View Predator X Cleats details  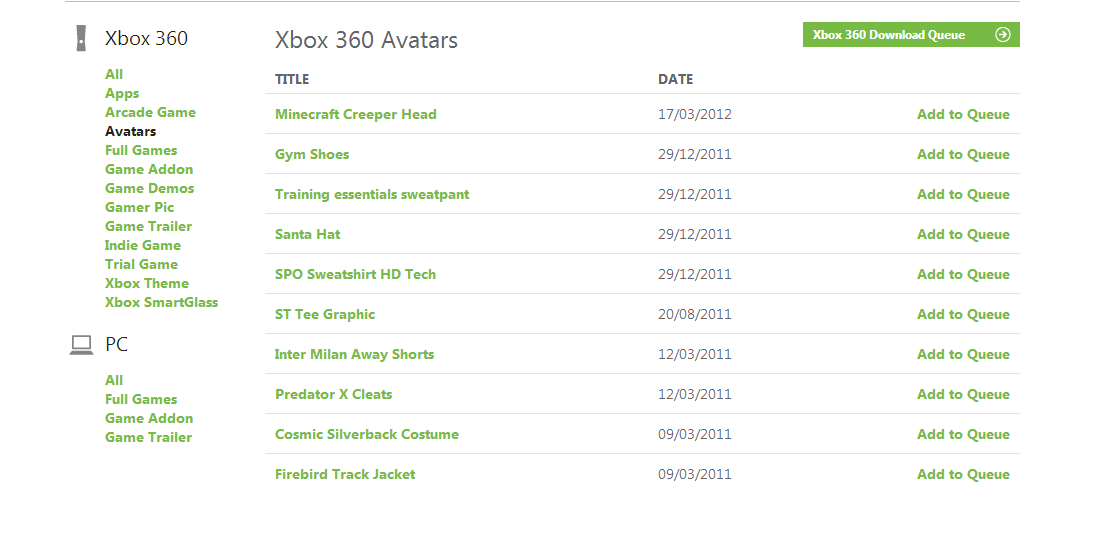click(x=333, y=394)
